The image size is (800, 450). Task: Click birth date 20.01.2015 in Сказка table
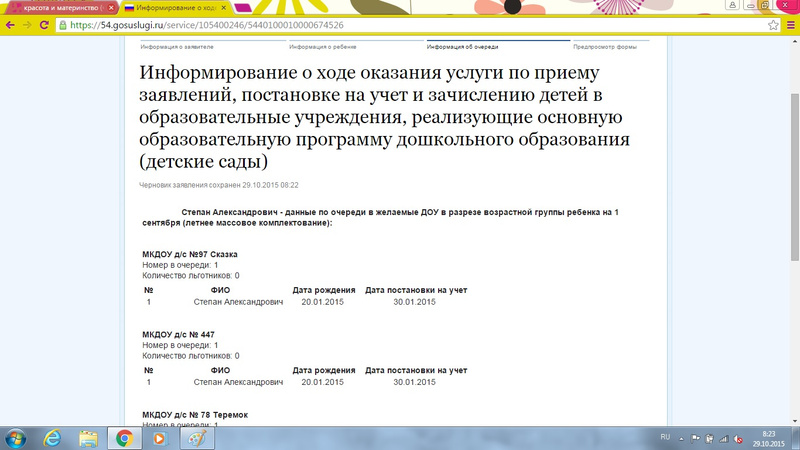pyautogui.click(x=322, y=302)
